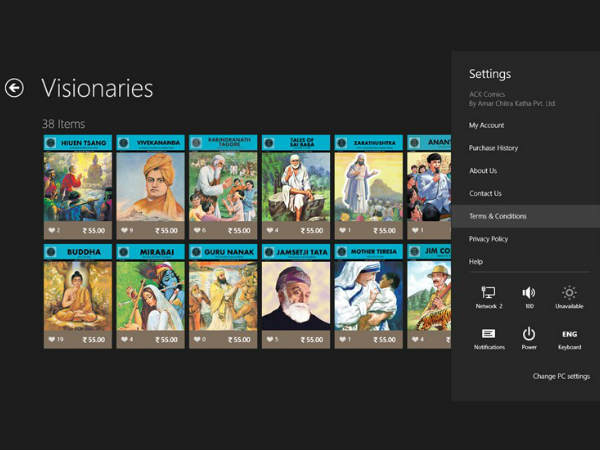Favorite Zarathushtra using its heart icon
The image size is (600, 450).
(342, 230)
